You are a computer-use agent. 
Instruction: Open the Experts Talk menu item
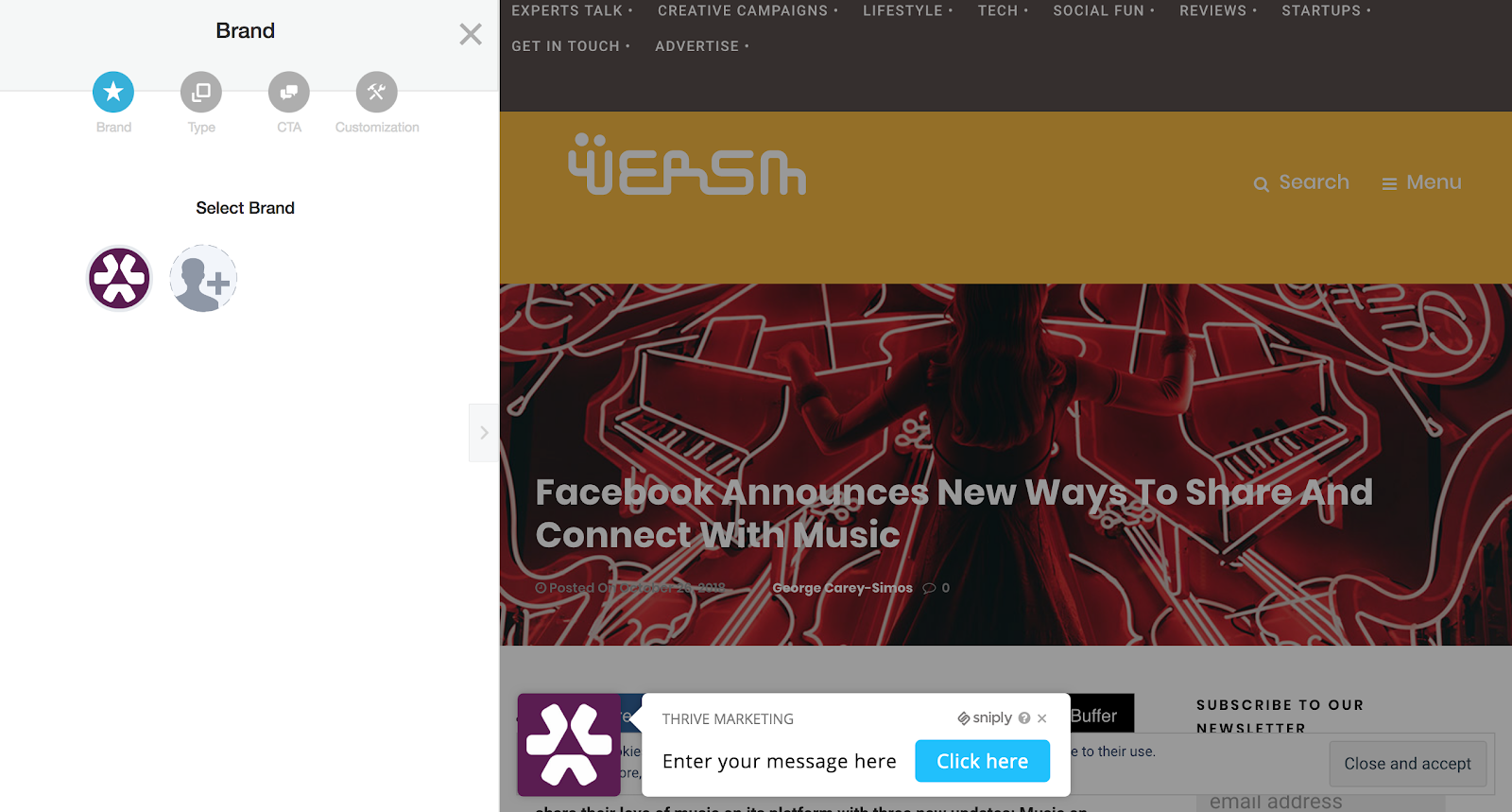tap(572, 10)
